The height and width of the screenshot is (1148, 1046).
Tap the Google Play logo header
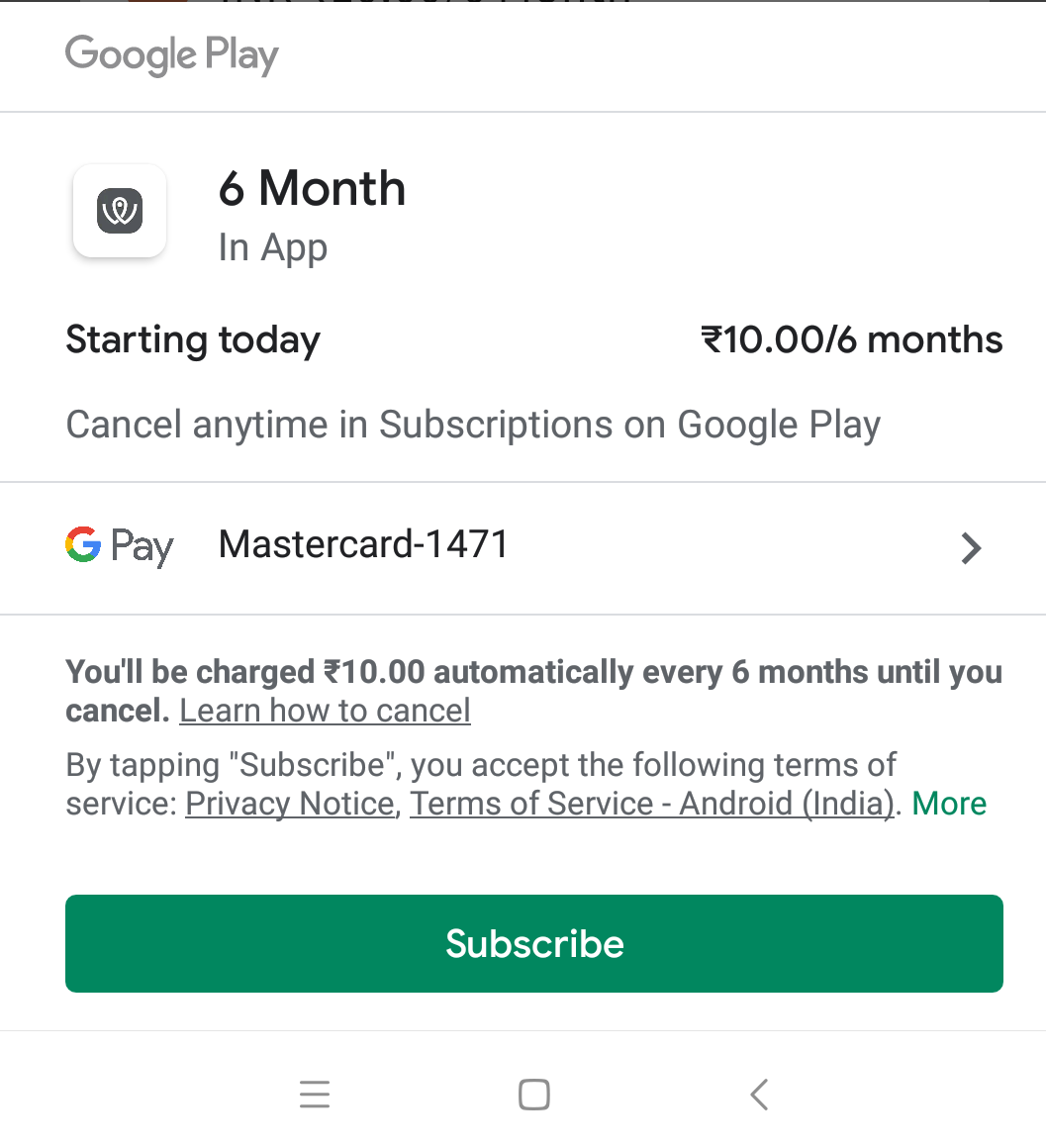[172, 54]
